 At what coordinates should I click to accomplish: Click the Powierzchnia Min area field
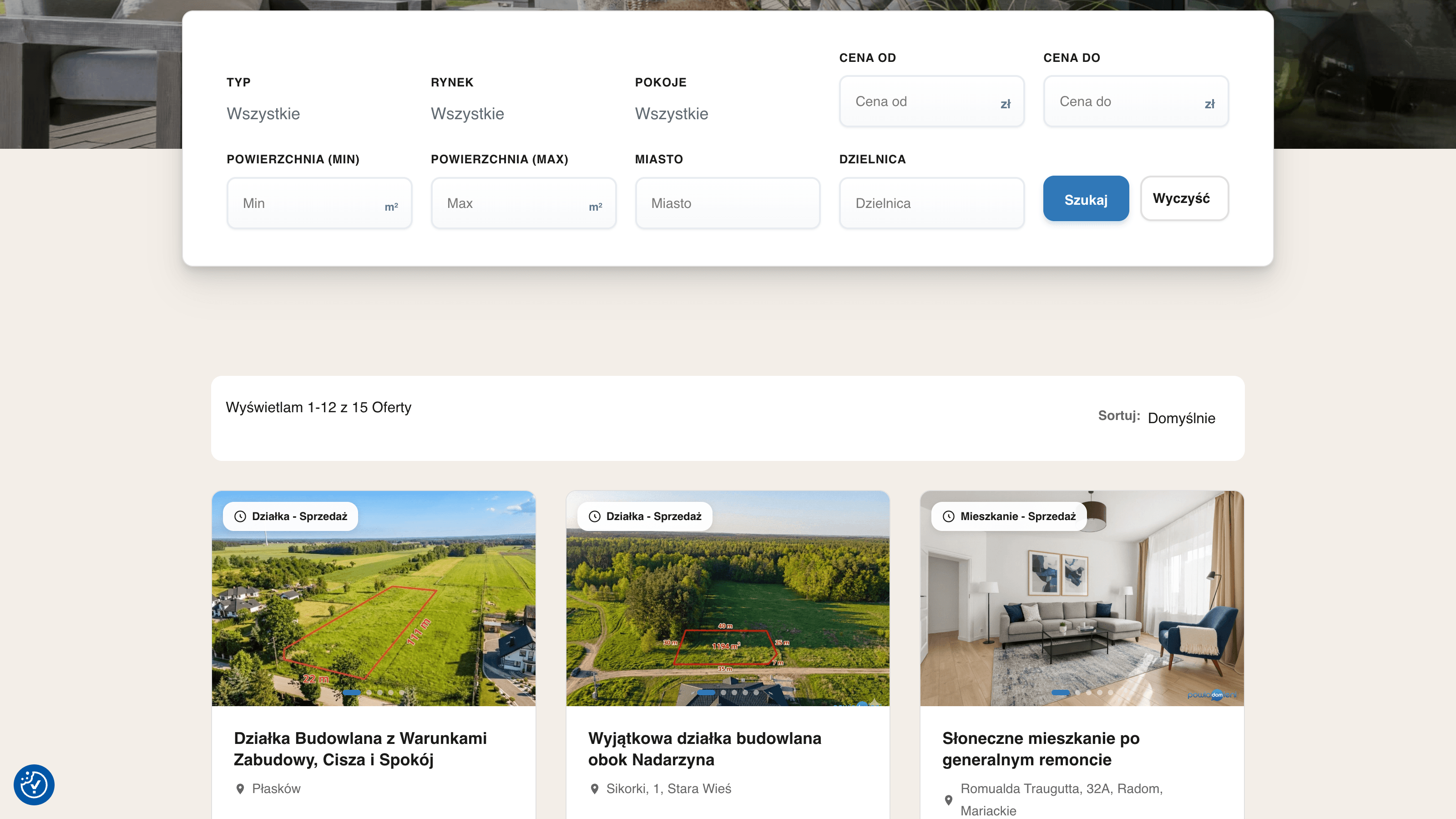pos(319,203)
